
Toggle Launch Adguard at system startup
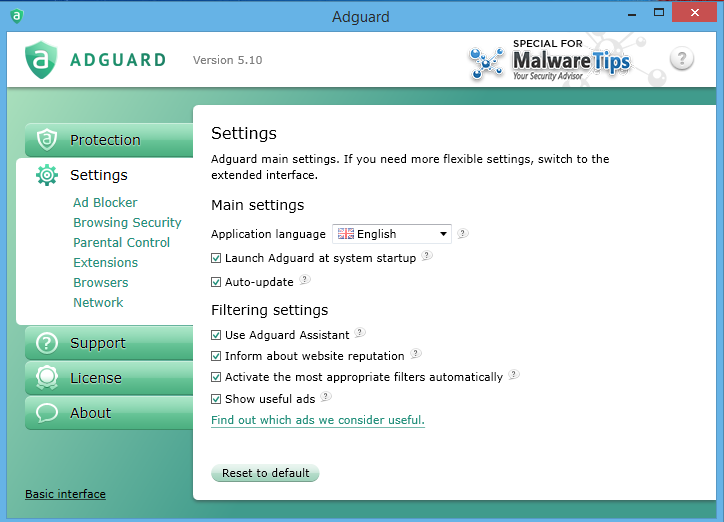tap(216, 258)
